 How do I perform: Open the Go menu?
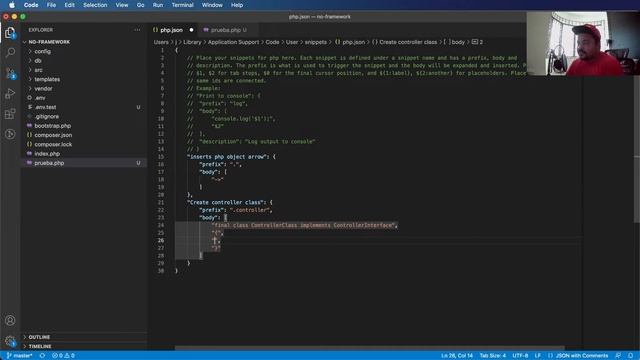pyautogui.click(x=140, y=5)
